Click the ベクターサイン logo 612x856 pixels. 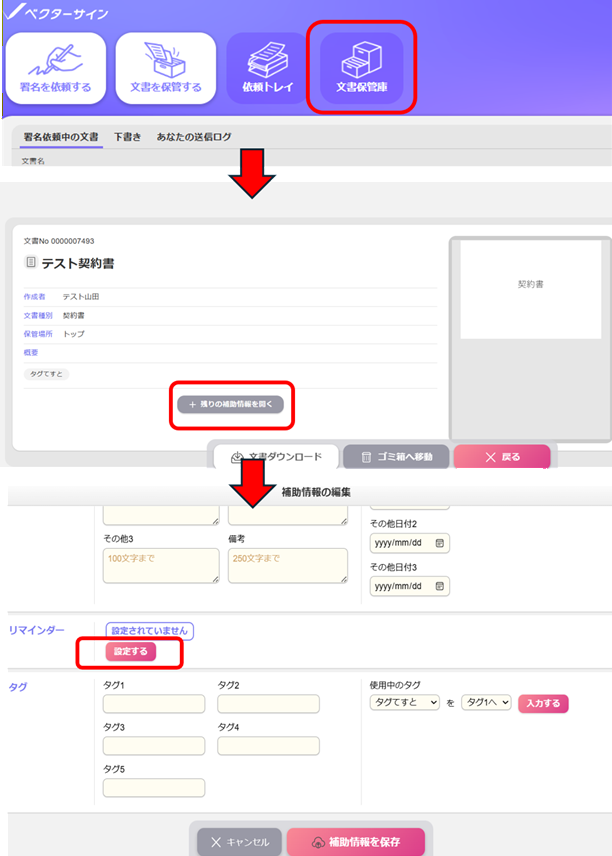pos(56,13)
